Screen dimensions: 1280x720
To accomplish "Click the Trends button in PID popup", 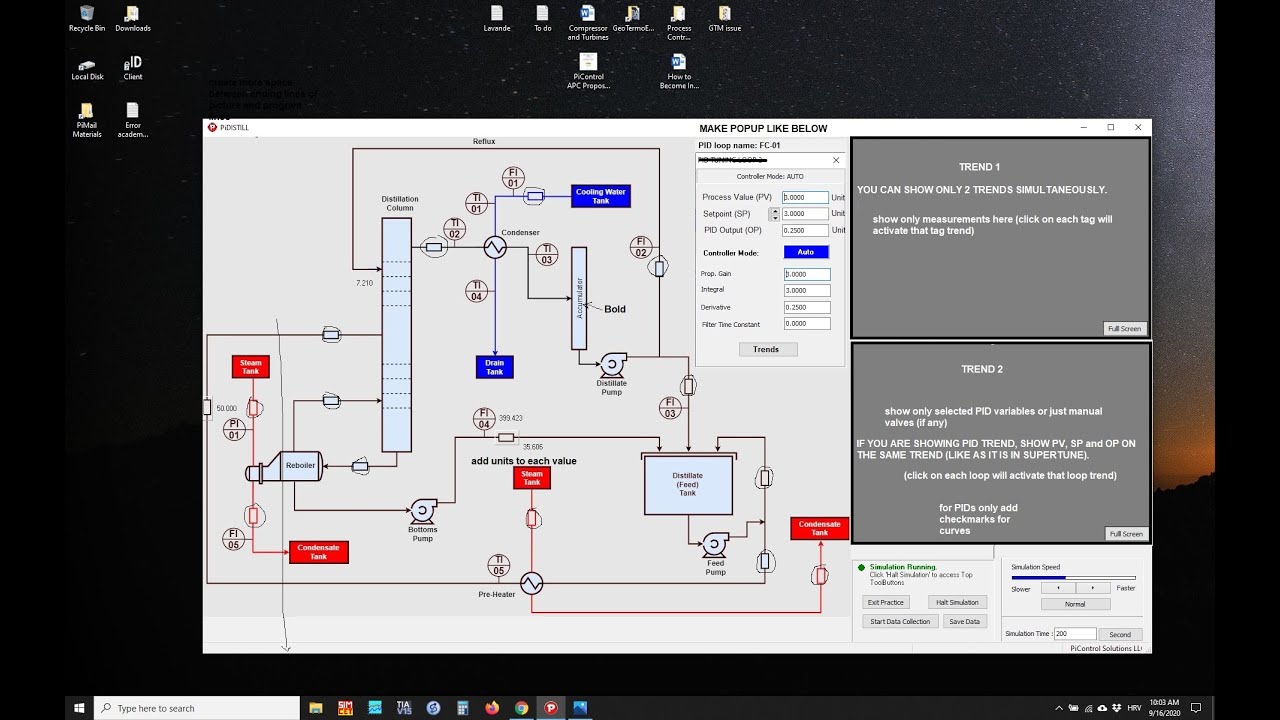I will (x=766, y=349).
